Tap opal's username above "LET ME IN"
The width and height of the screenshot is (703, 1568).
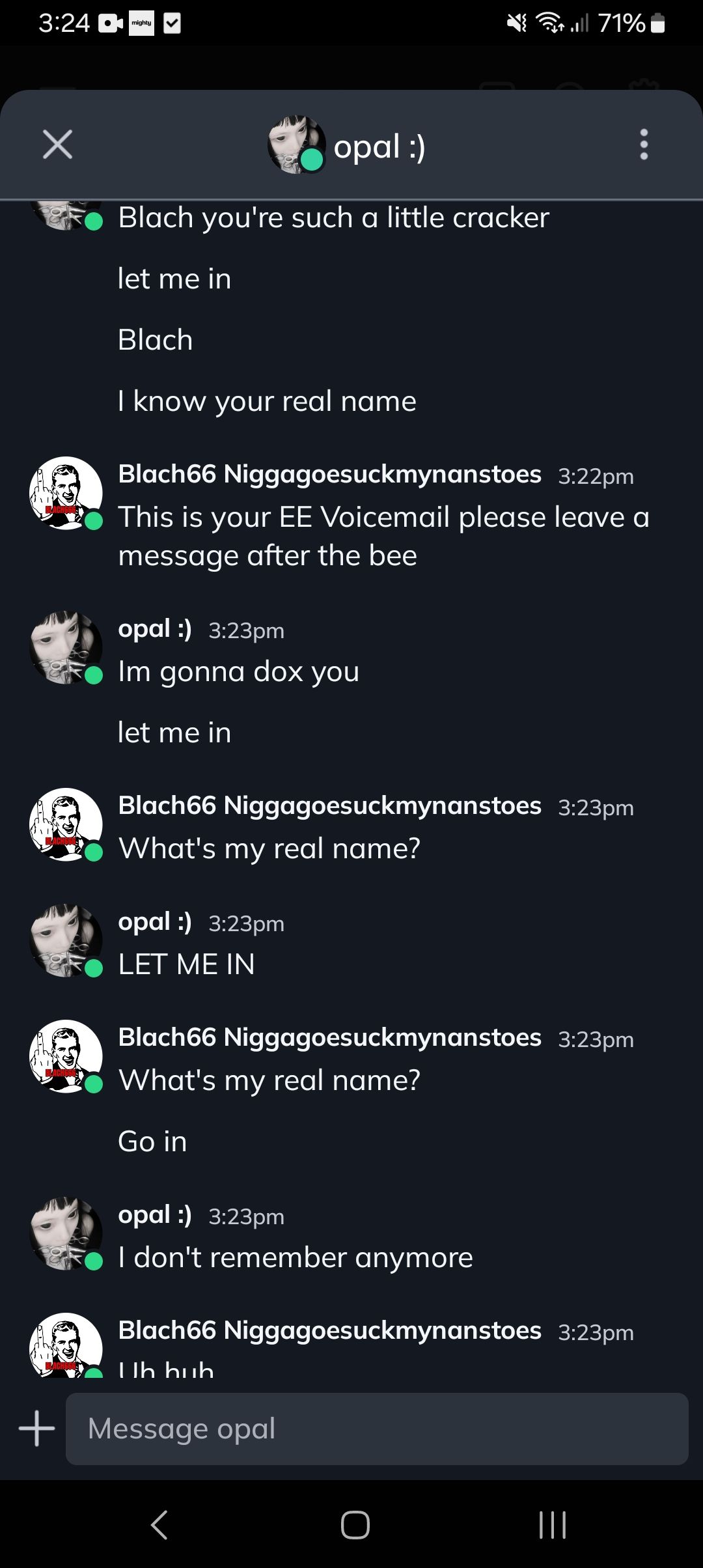(x=155, y=922)
